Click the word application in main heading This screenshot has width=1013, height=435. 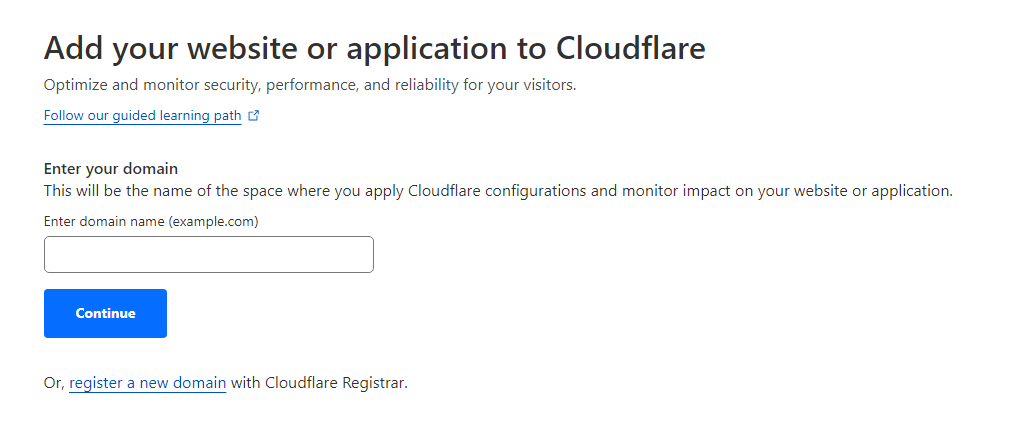coord(432,49)
